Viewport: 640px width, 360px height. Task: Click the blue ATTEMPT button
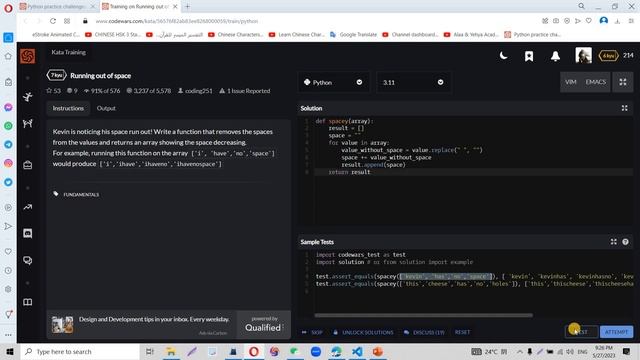(x=616, y=332)
